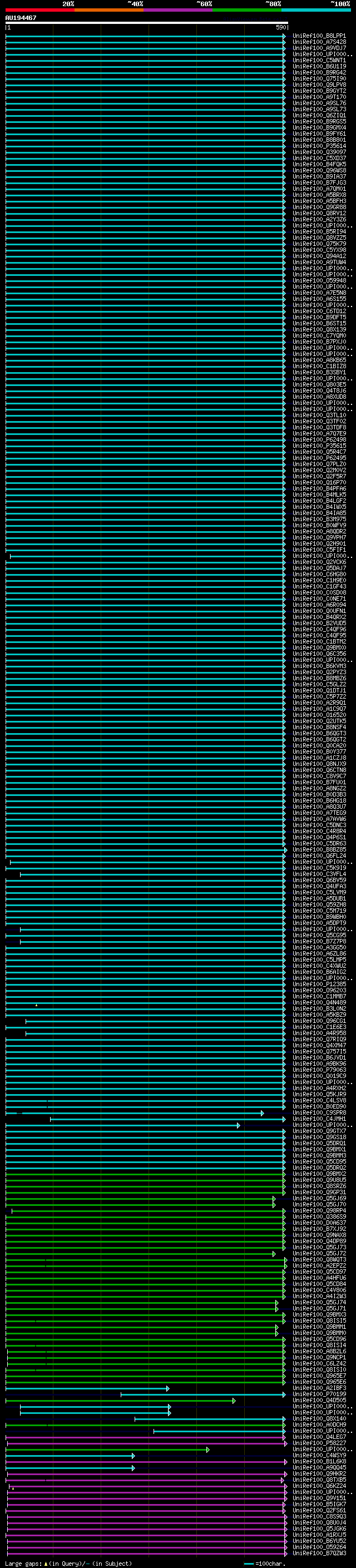This screenshot has height=1568, width=356.
Task: Select UniRef100_A9T170 label
Action: click(319, 97)
